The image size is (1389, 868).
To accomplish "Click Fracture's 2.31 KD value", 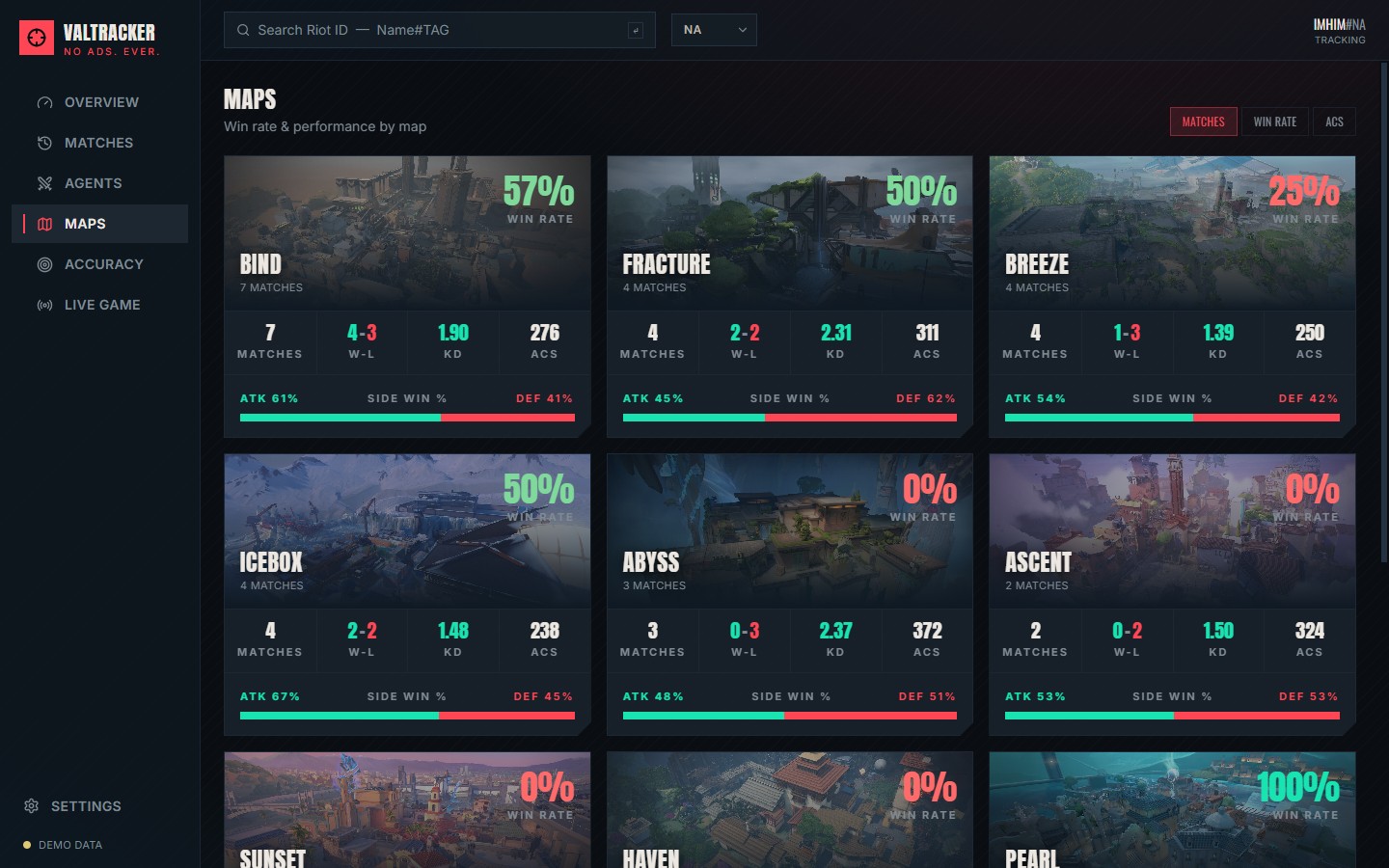I will click(x=835, y=333).
